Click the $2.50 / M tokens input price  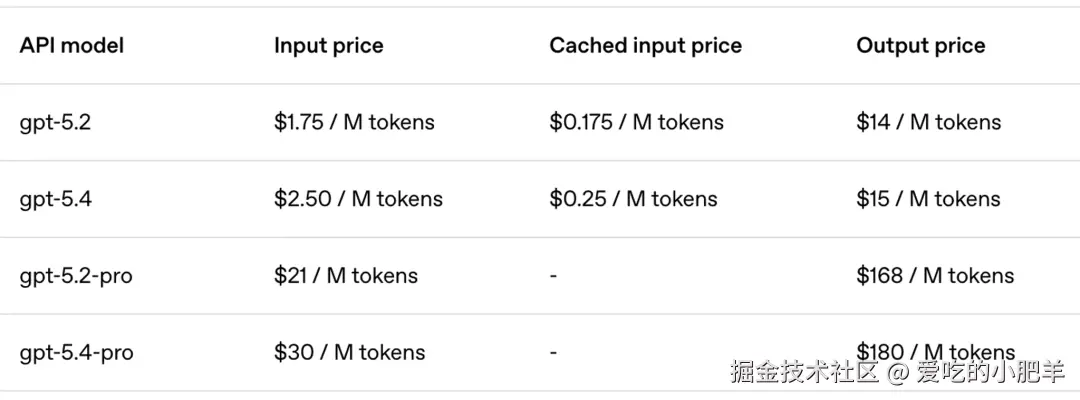point(358,199)
